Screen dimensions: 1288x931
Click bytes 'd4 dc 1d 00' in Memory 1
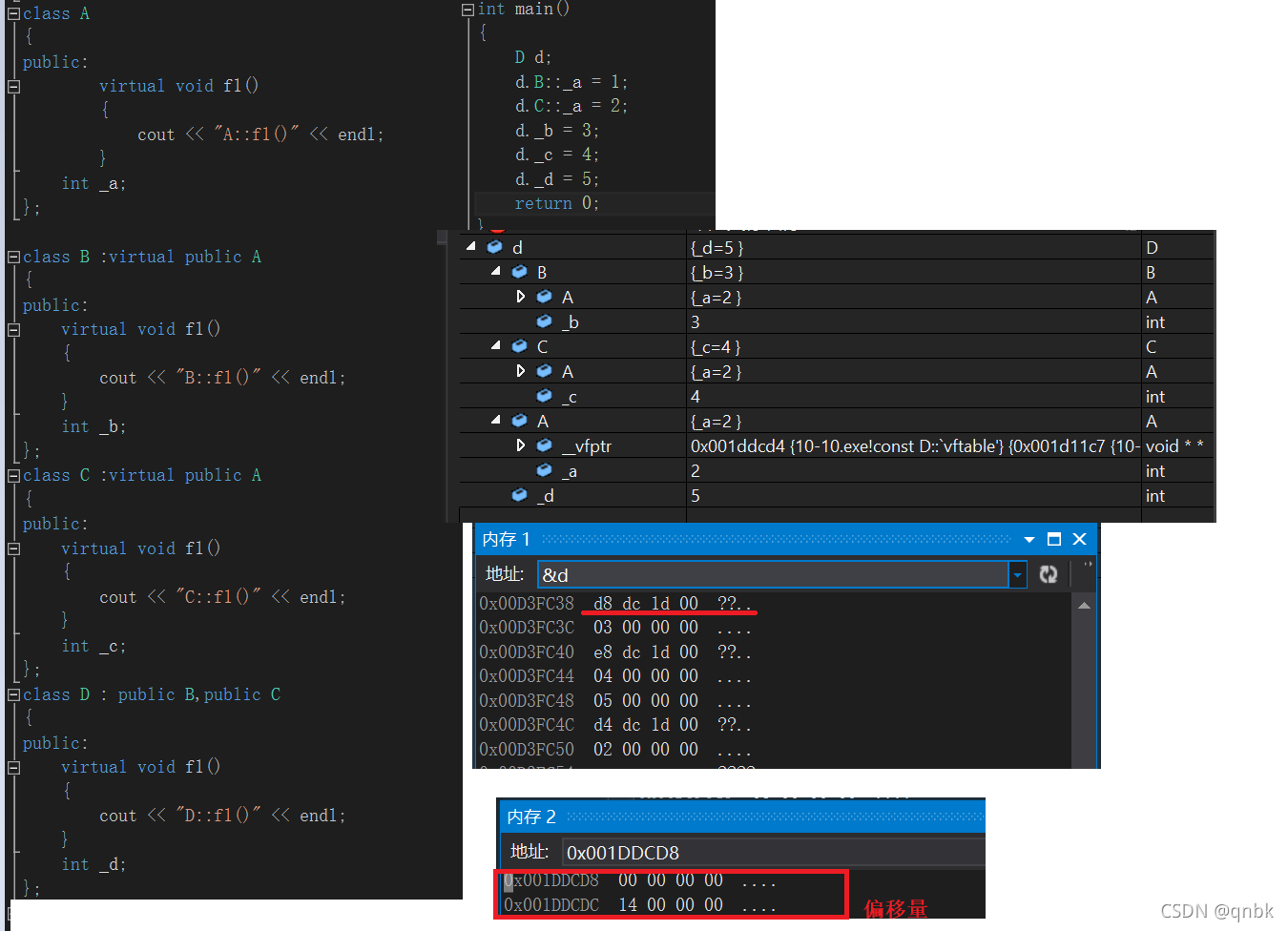[x=646, y=725]
